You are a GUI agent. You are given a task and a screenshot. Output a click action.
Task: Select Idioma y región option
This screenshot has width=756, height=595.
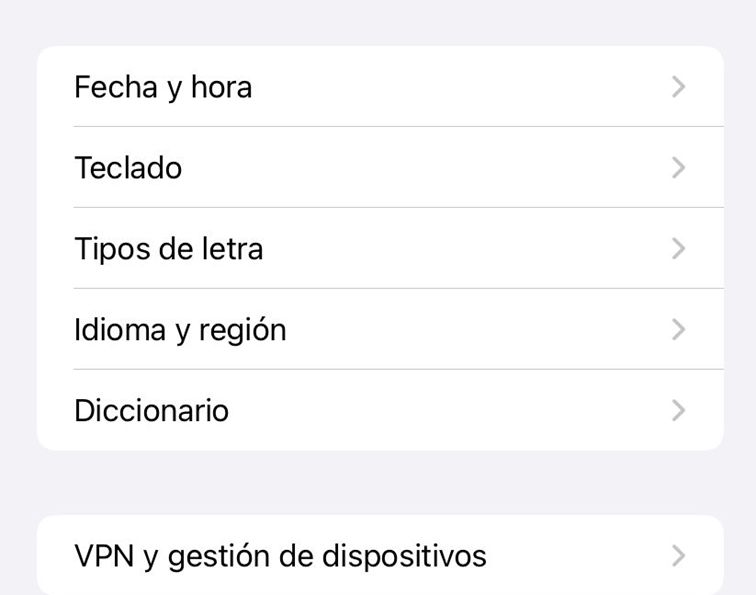coord(180,330)
